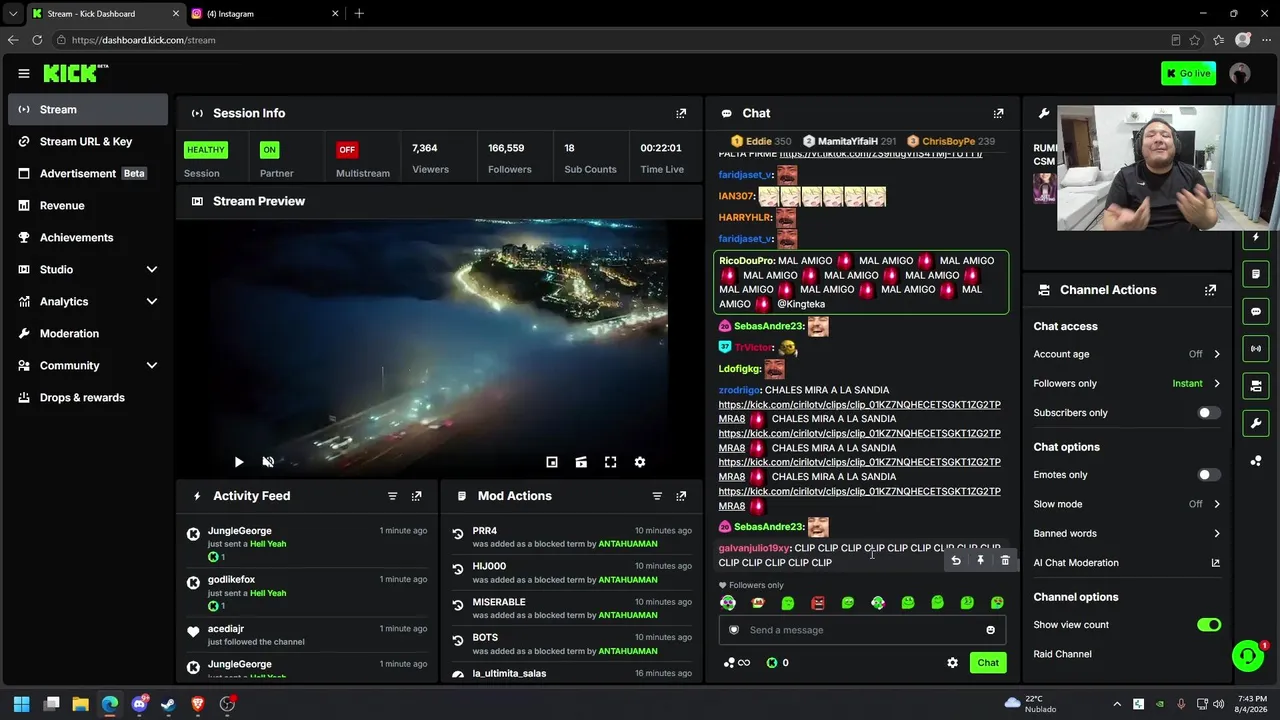
Task: Open stream preview settings gear
Action: tap(640, 462)
